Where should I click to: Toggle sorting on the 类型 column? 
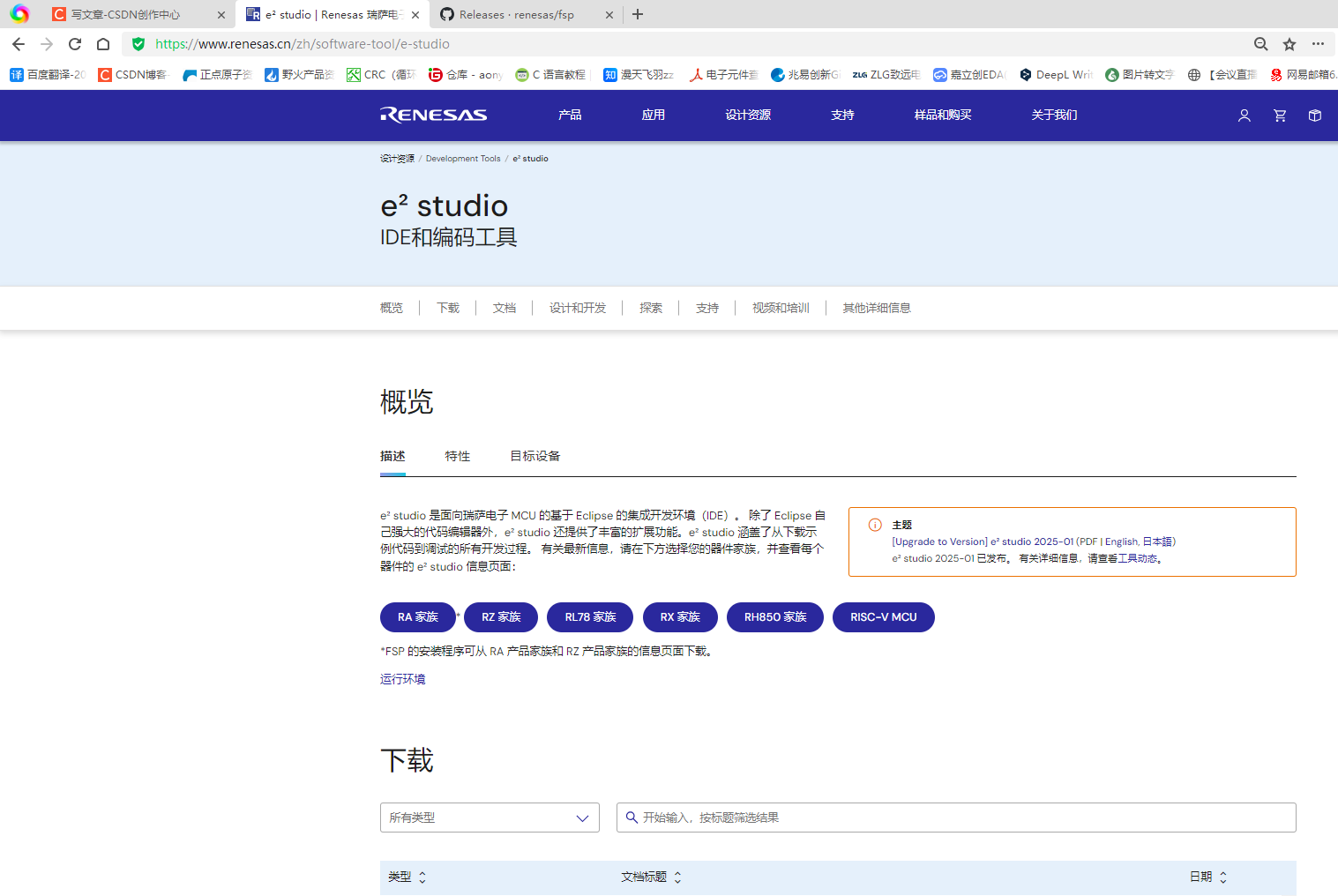pos(422,877)
